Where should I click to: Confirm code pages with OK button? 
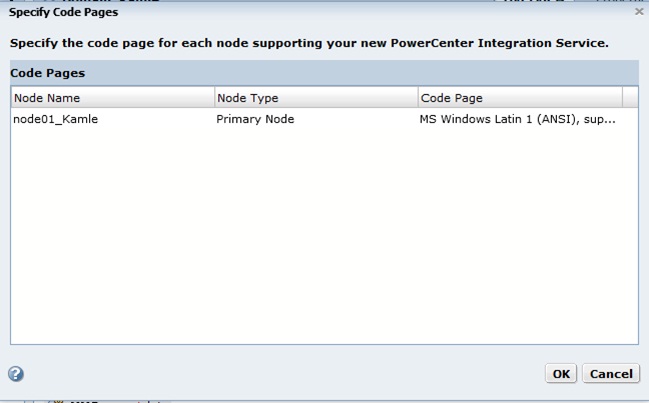pos(561,374)
